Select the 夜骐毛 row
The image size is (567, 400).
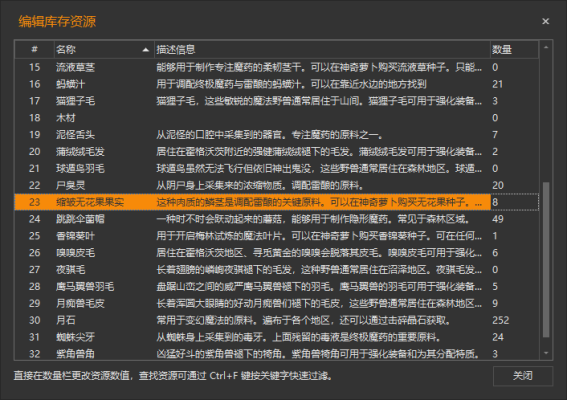click(x=277, y=270)
